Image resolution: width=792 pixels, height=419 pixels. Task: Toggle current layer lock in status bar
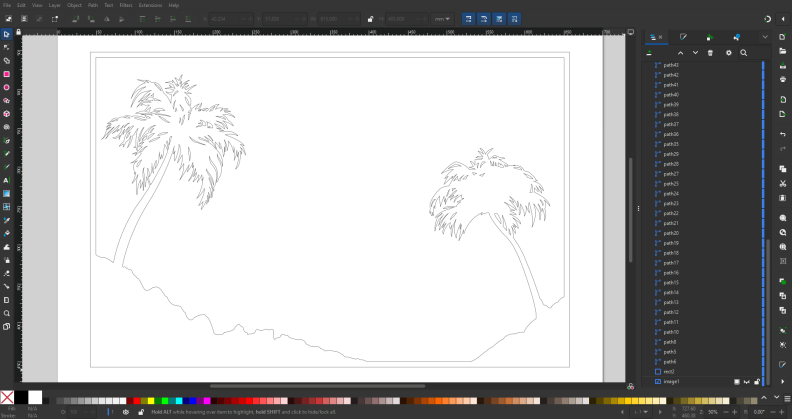click(x=141, y=412)
